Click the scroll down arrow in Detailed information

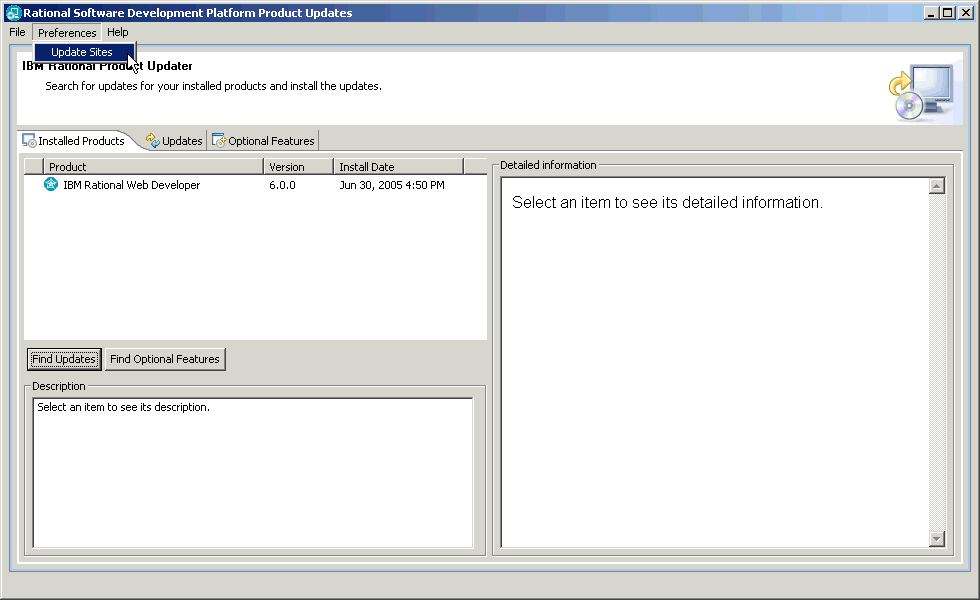pyautogui.click(x=936, y=539)
